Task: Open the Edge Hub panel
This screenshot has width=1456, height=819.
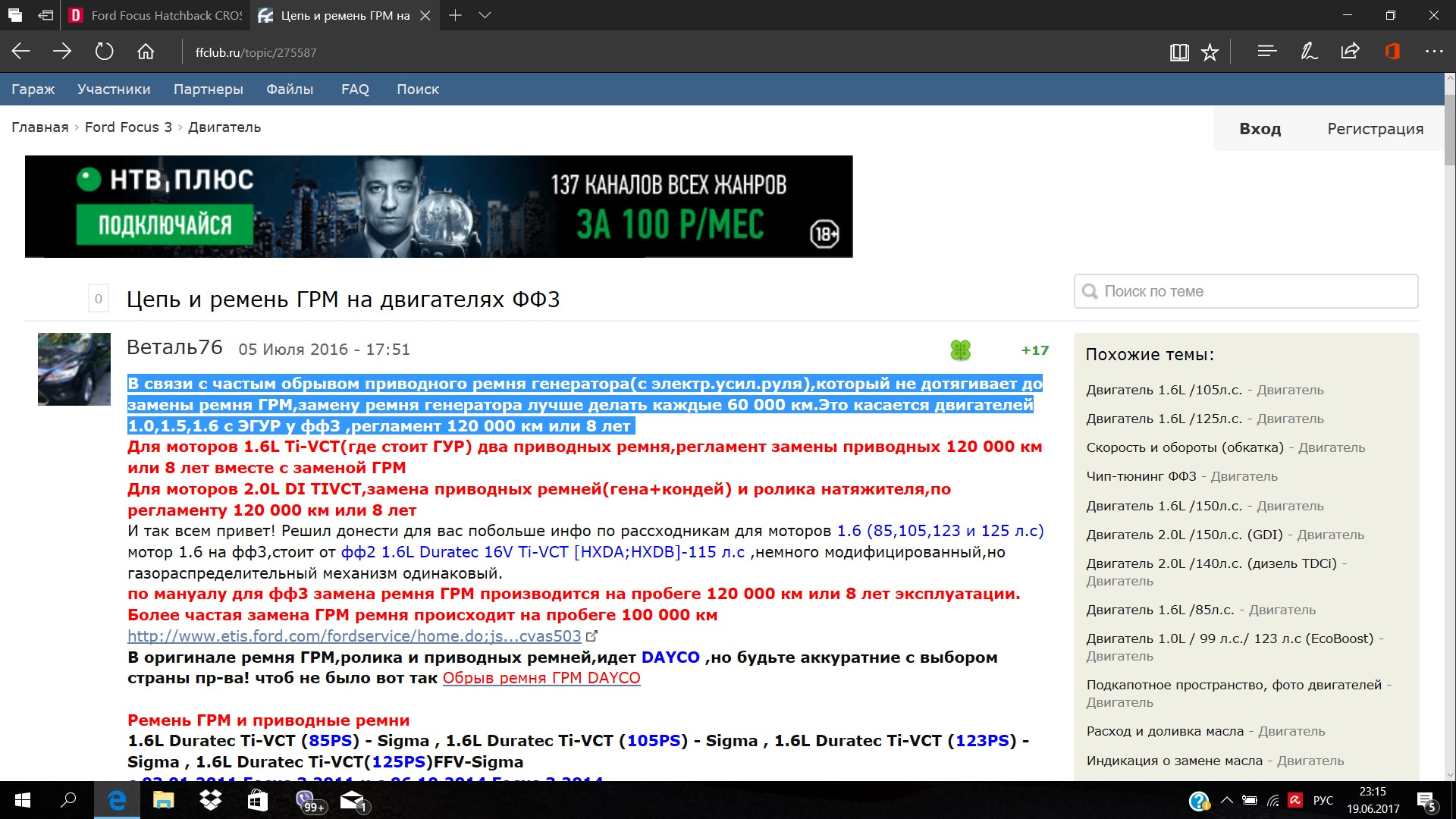Action: click(1266, 52)
